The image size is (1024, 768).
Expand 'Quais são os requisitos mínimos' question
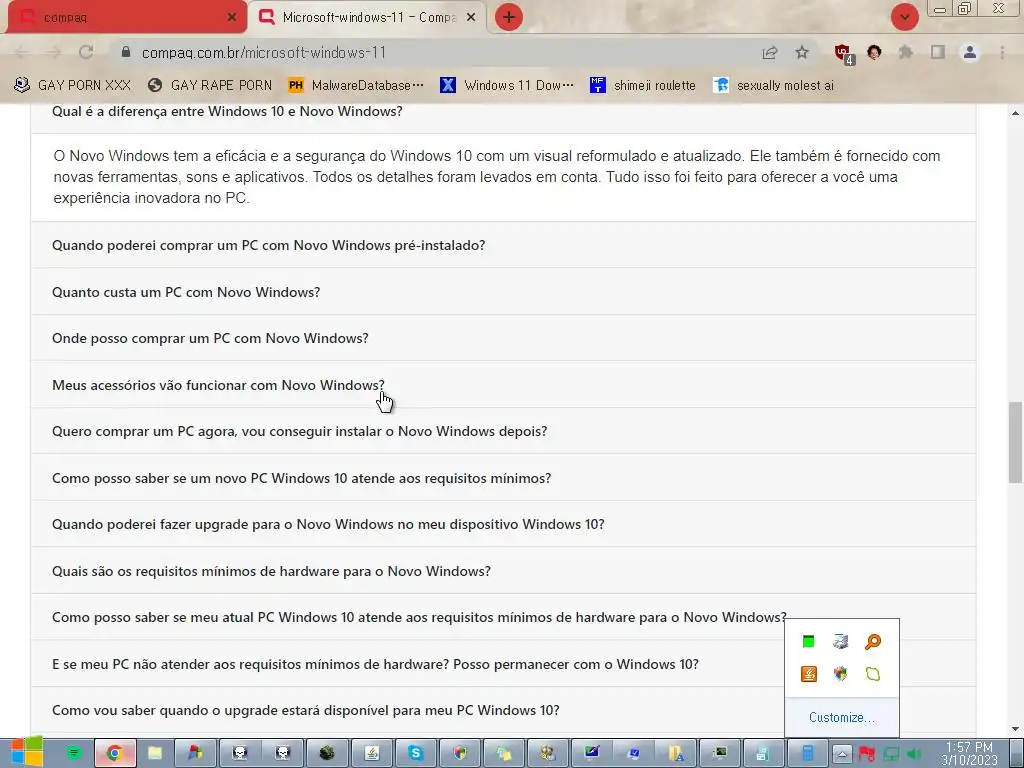point(504,571)
